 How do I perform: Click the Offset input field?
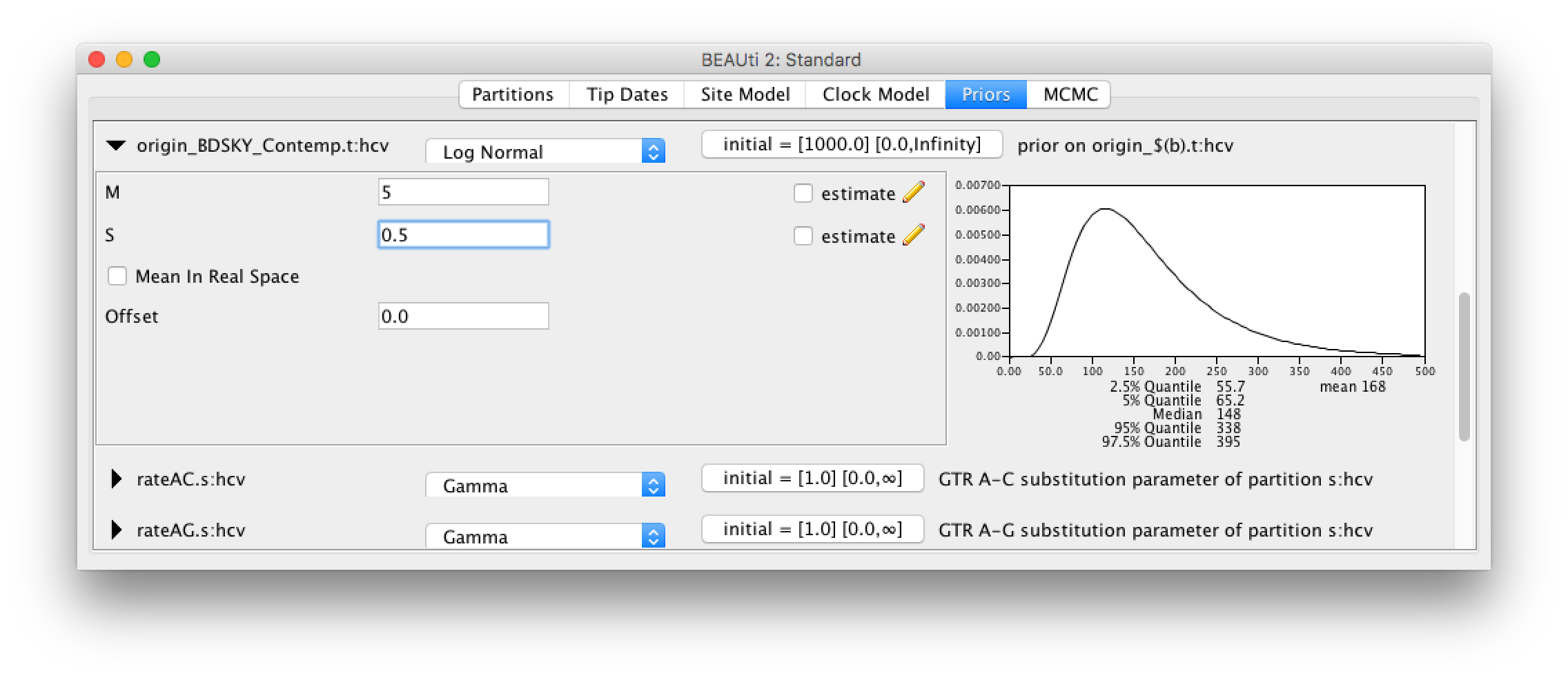click(464, 316)
